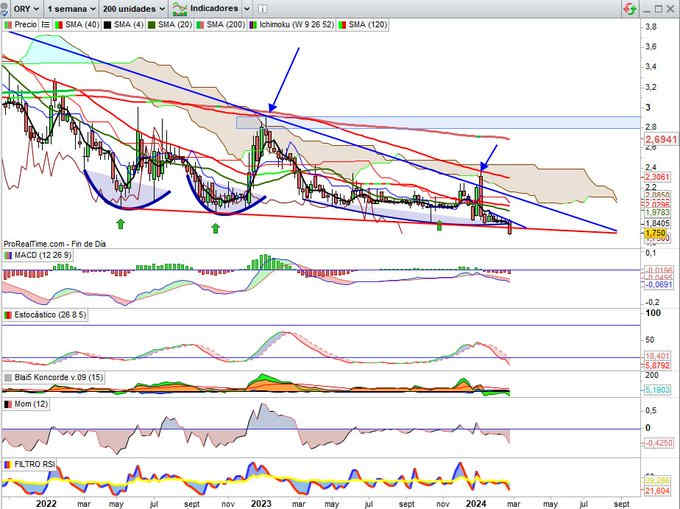Select the Blai5 Koncorde panel label
The height and width of the screenshot is (509, 680).
point(52,377)
